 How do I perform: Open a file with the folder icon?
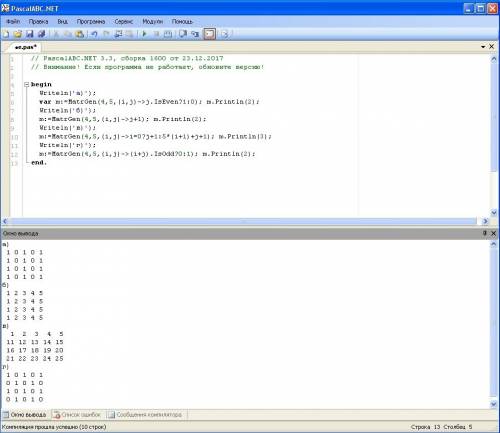pos(18,34)
